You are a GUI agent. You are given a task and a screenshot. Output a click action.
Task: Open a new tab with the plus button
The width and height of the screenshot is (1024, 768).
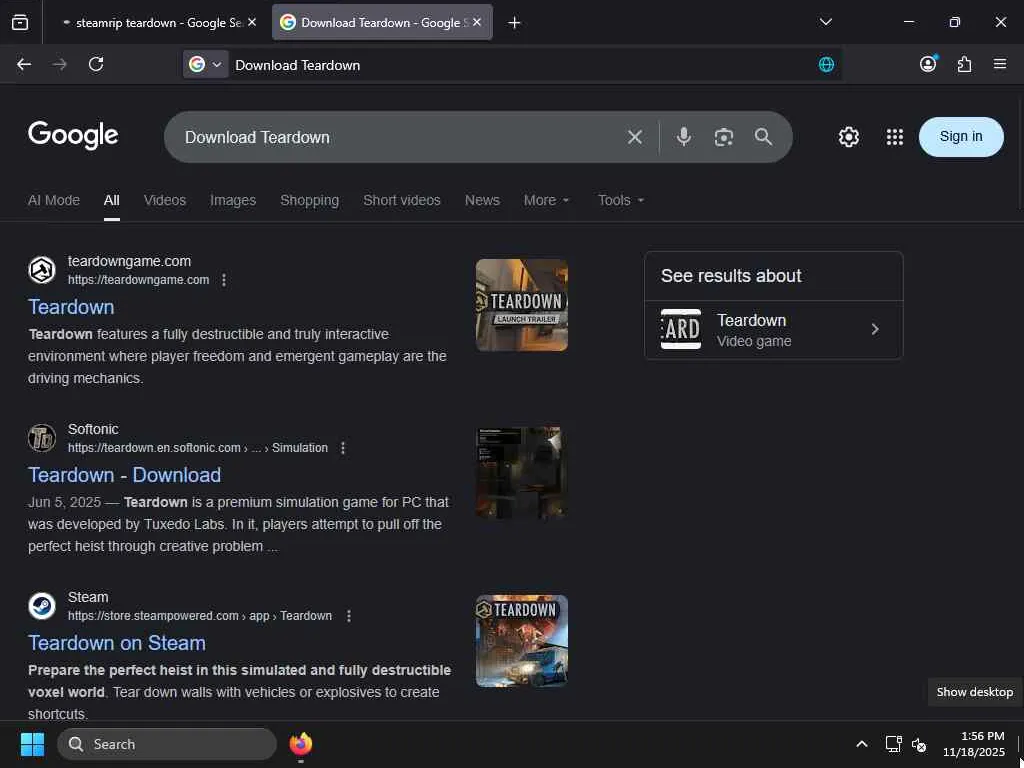(x=515, y=23)
